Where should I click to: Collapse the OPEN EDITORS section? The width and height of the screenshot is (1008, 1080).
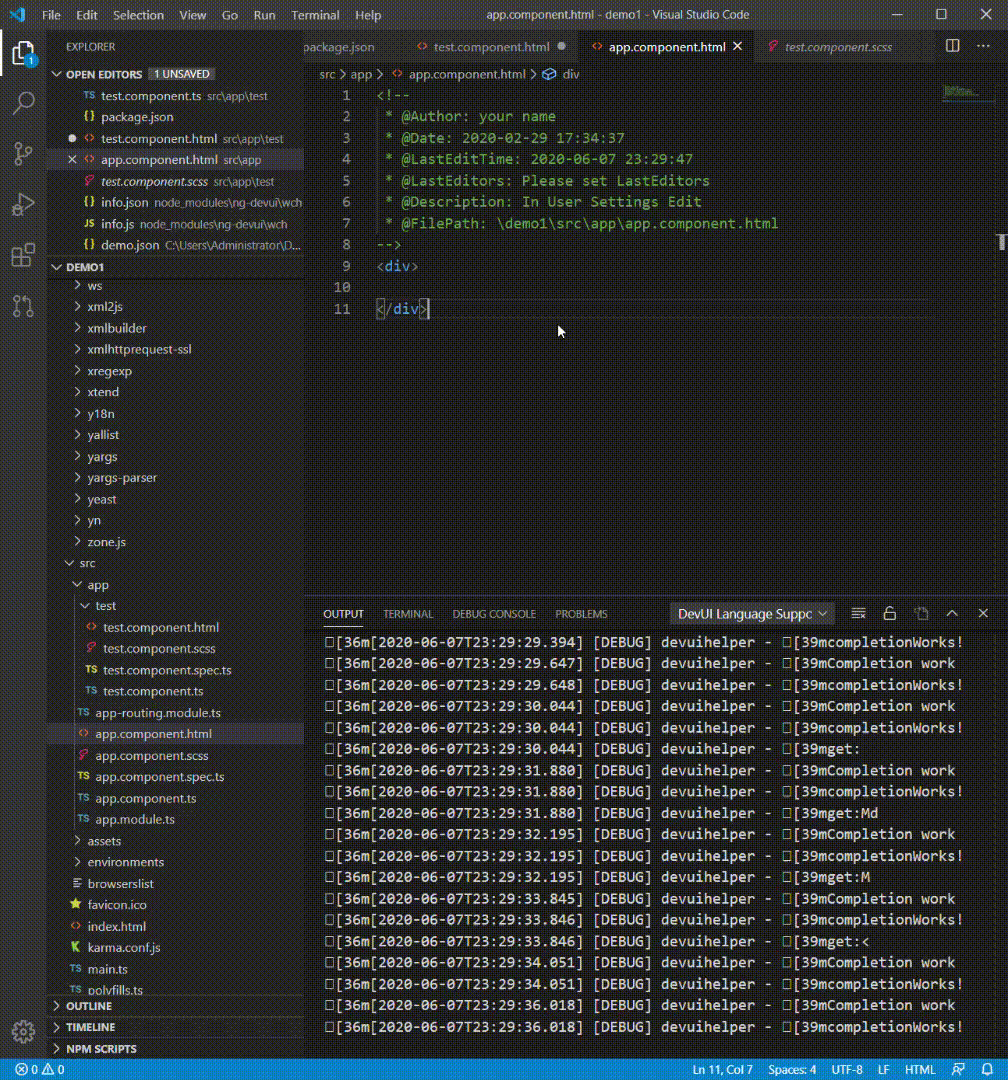pyautogui.click(x=105, y=74)
